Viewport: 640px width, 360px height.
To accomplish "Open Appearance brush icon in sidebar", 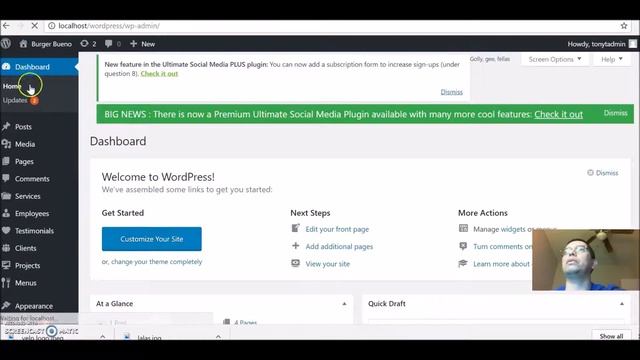I will pos(6,306).
